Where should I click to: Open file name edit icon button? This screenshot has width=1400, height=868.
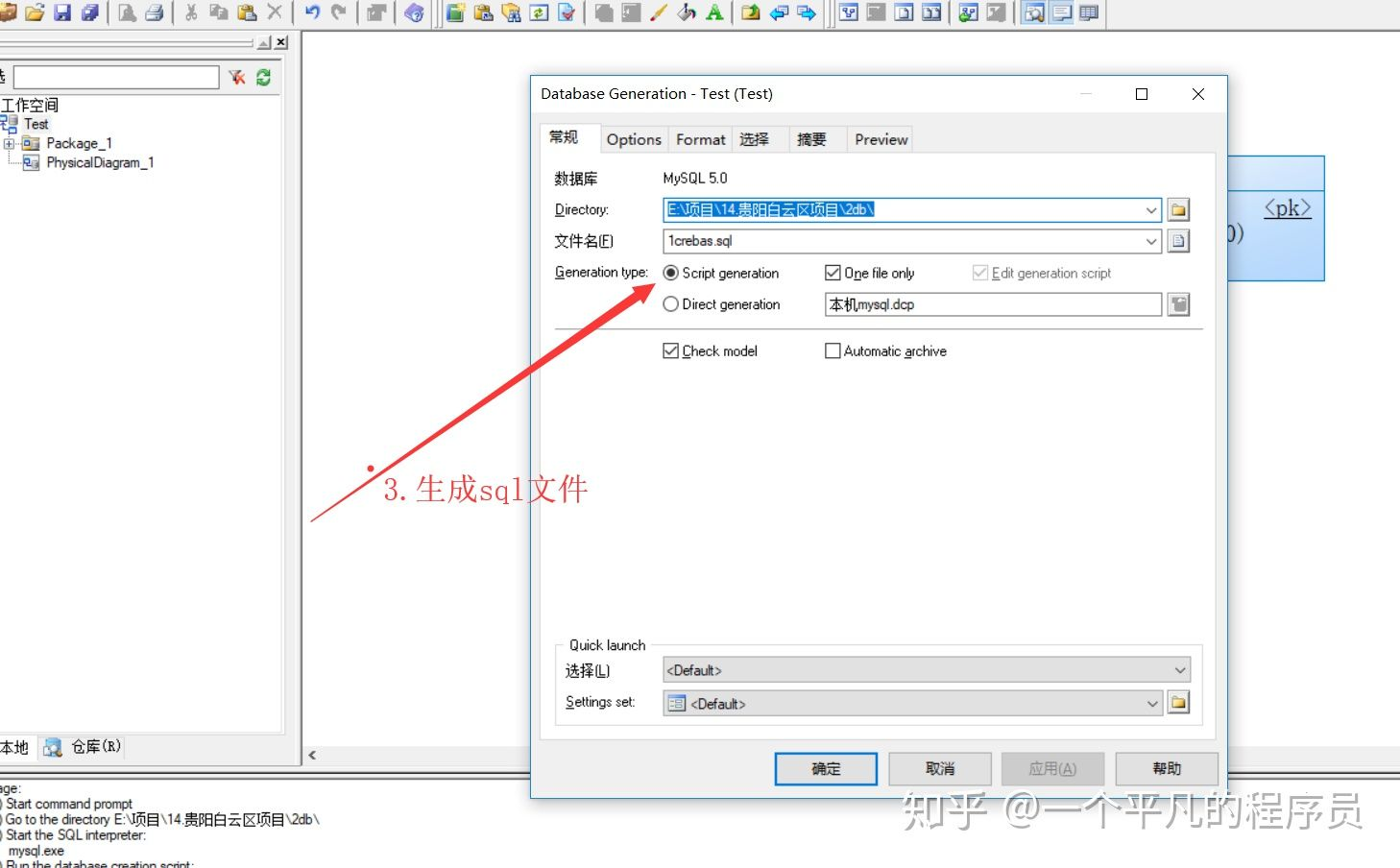pos(1178,241)
